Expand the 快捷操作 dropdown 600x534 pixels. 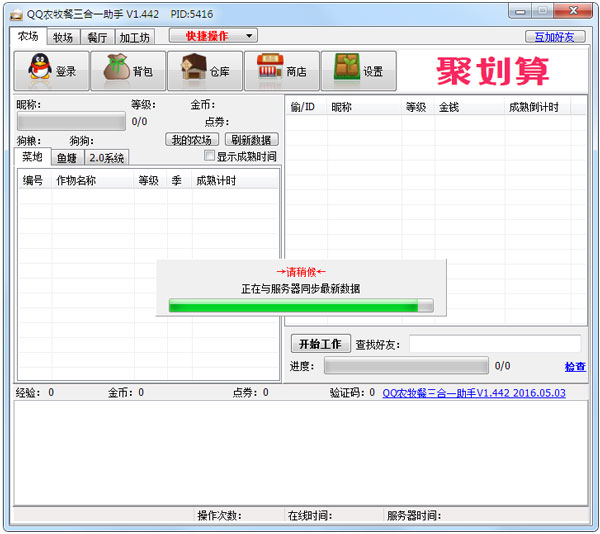[213, 36]
